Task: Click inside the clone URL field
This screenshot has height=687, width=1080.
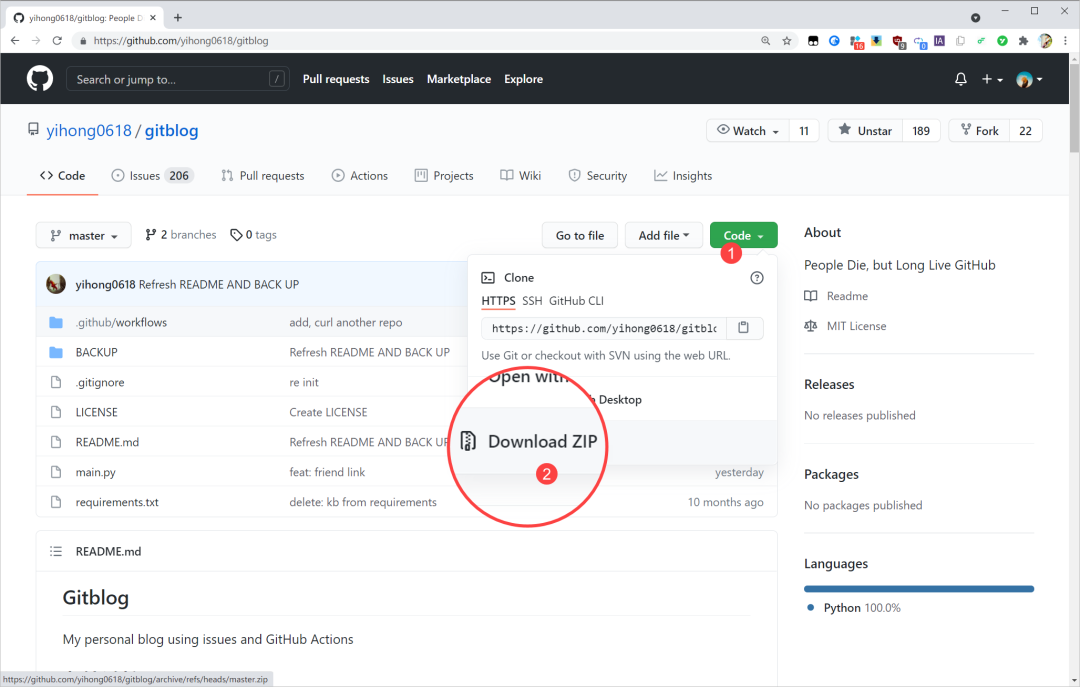Action: point(600,327)
